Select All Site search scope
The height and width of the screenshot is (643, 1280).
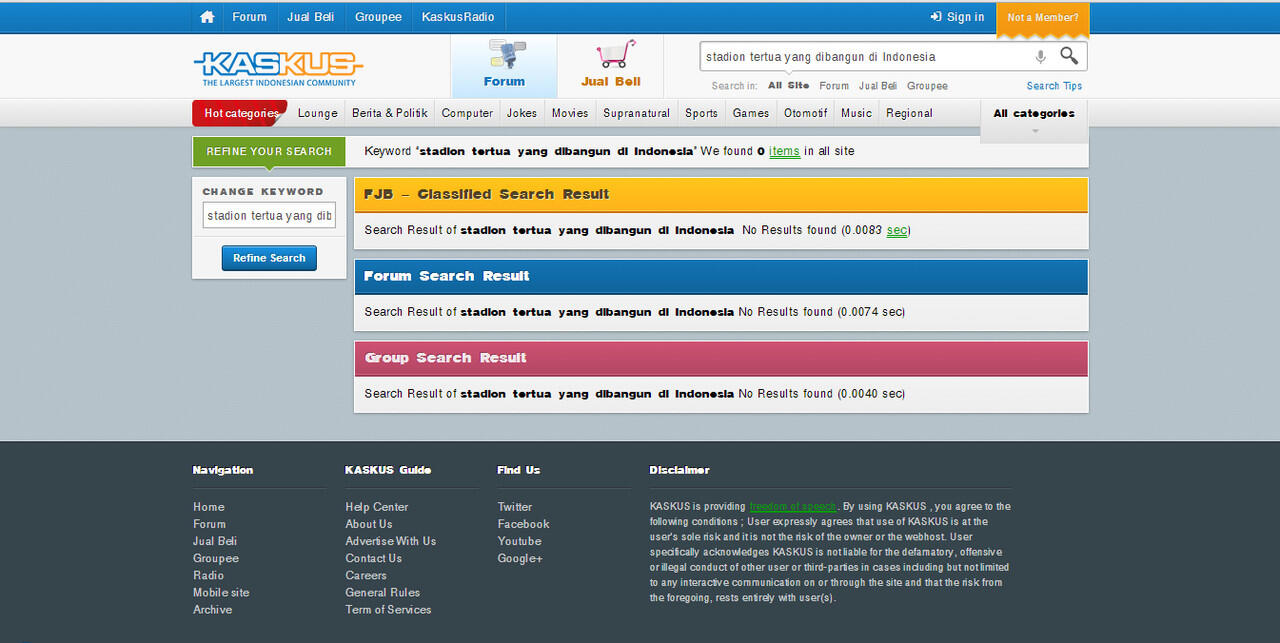789,86
